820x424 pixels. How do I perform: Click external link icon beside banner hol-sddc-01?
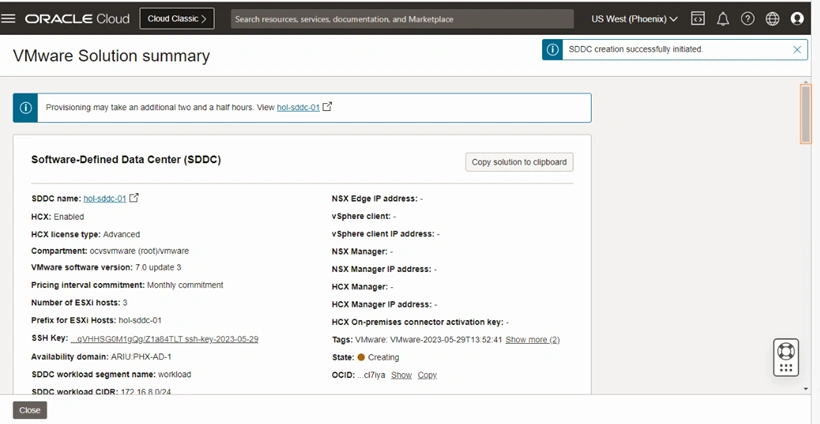(x=327, y=107)
